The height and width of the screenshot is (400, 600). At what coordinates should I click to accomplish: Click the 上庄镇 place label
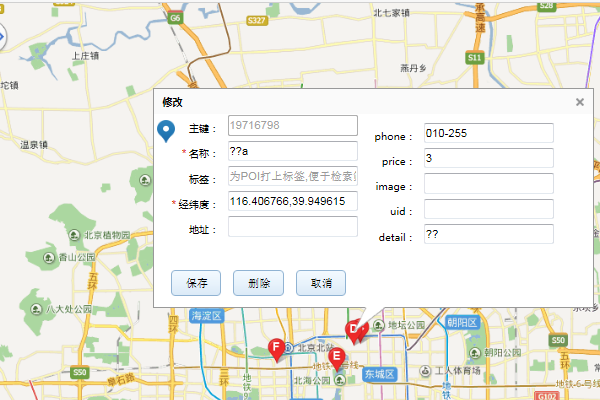[x=85, y=56]
